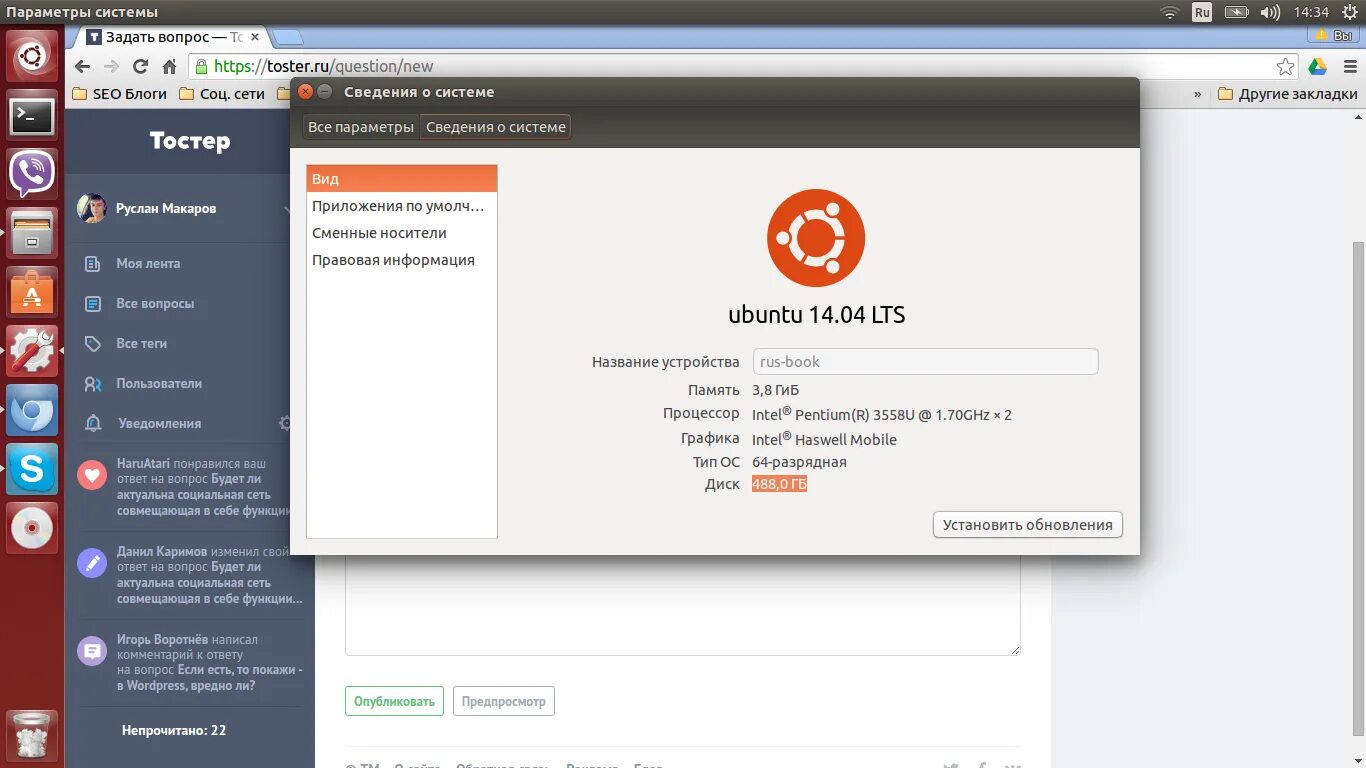
Task: Click the highlighted disk value 488,0 ГБ
Action: tap(779, 484)
